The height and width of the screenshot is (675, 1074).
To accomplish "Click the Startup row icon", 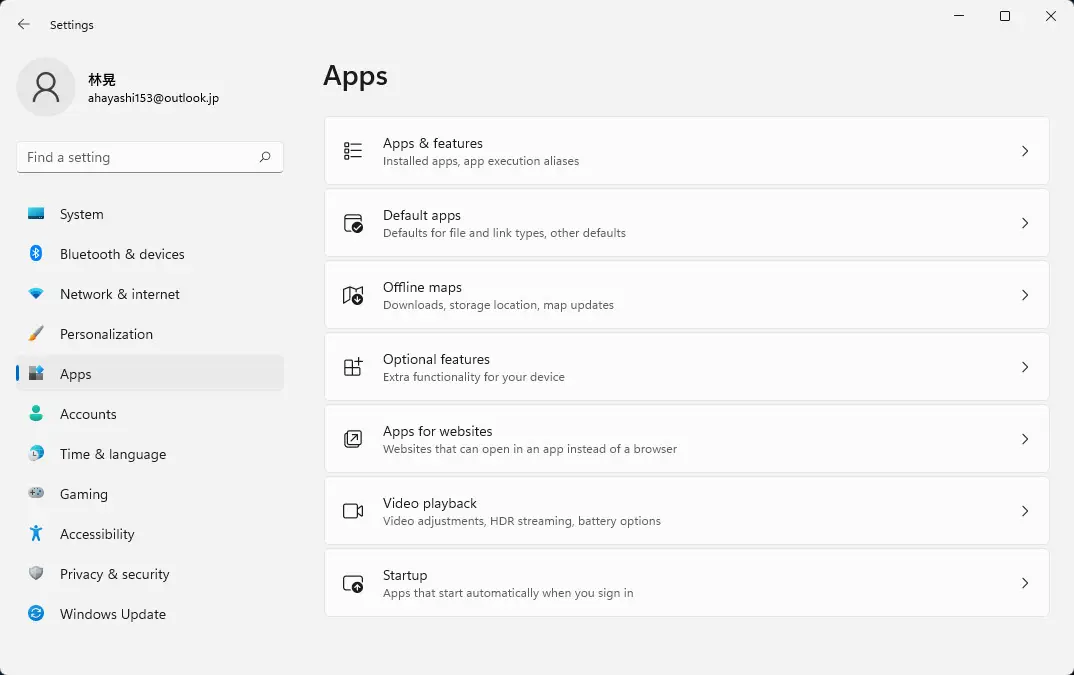I will [x=352, y=583].
